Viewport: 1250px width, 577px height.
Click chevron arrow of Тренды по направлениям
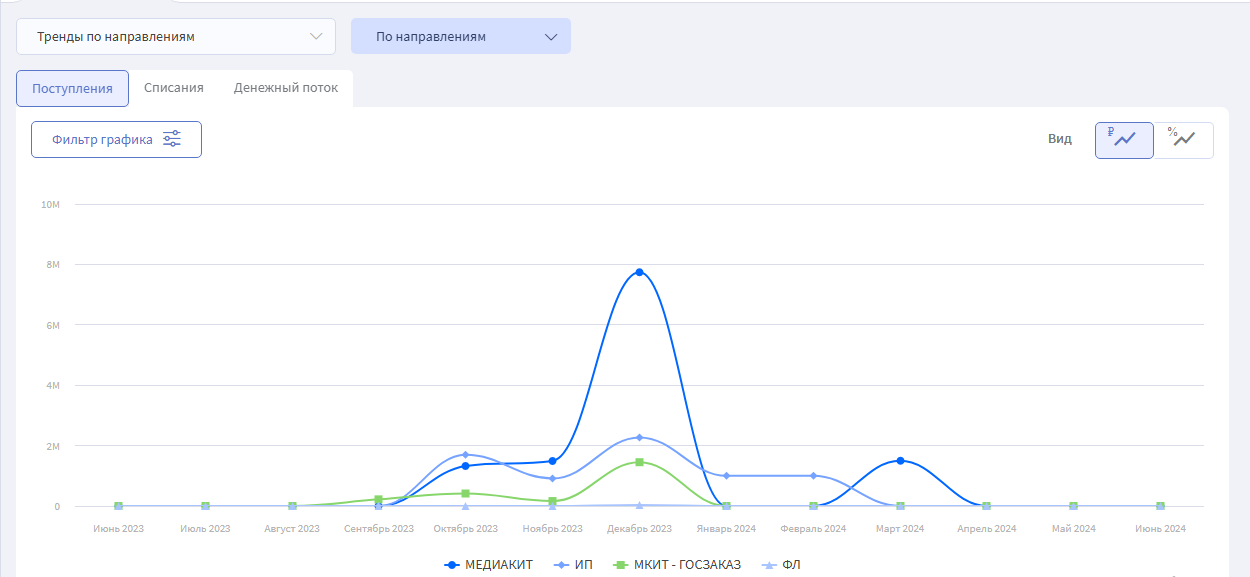pos(317,36)
